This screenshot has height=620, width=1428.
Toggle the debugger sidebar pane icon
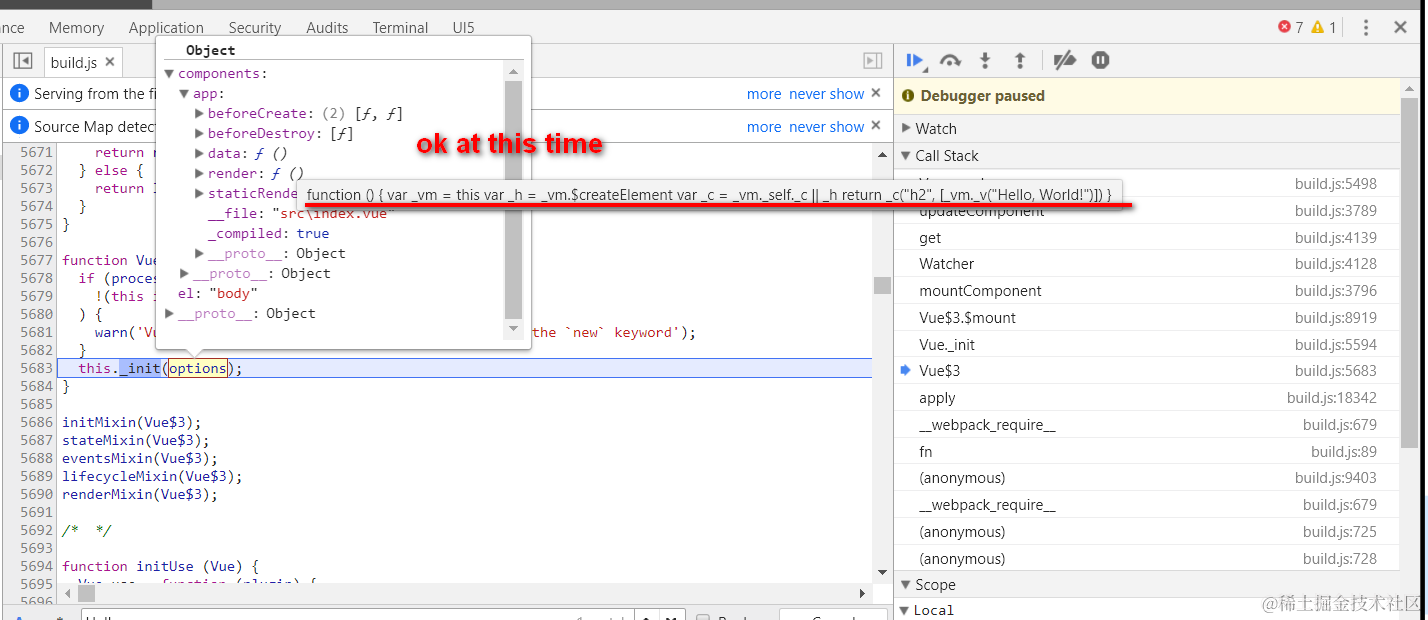click(x=873, y=61)
